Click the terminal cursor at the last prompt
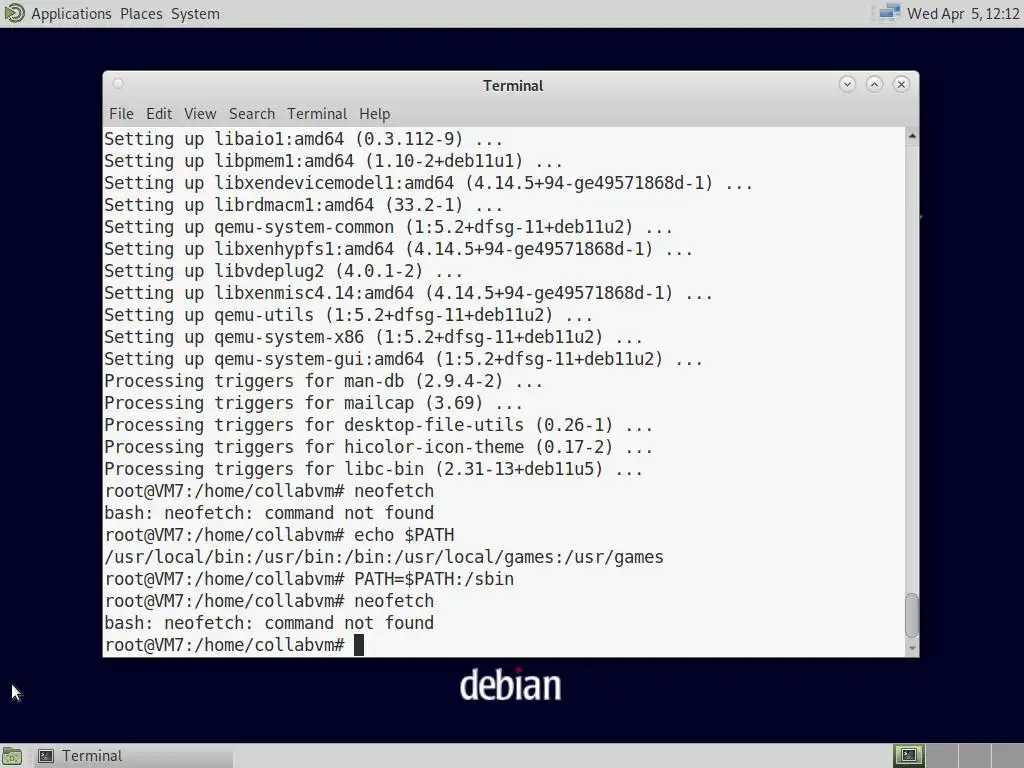Image resolution: width=1024 pixels, height=768 pixels. click(x=359, y=645)
